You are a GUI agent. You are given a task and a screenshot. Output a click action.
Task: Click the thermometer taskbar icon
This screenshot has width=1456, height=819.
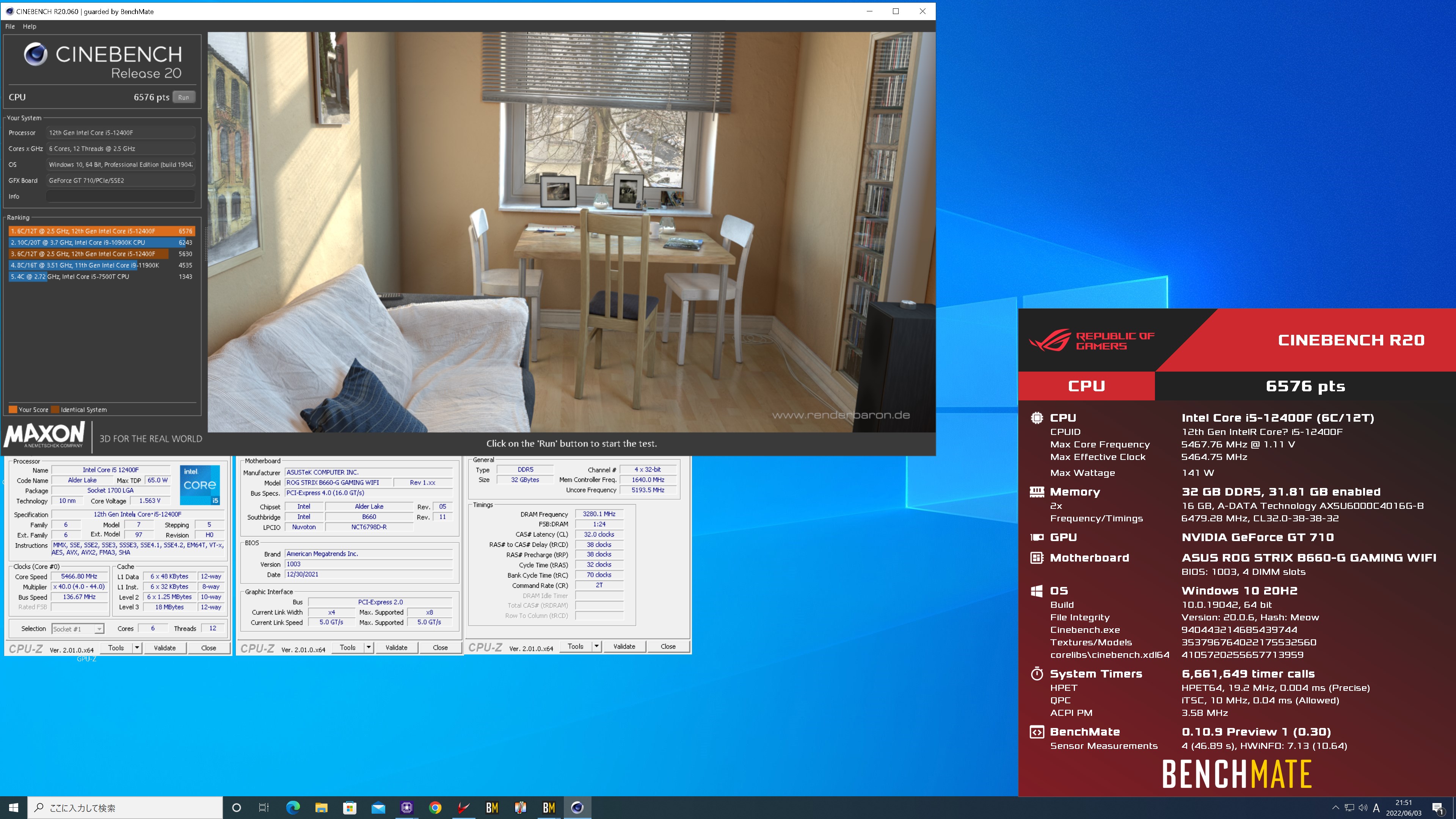coord(521,808)
